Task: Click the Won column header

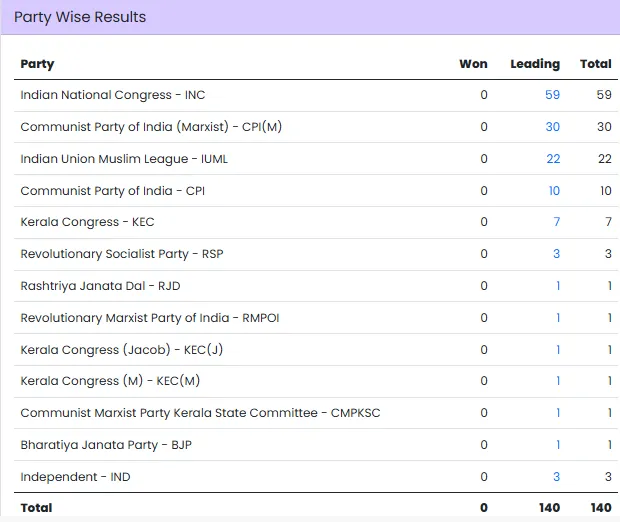Action: tap(473, 64)
